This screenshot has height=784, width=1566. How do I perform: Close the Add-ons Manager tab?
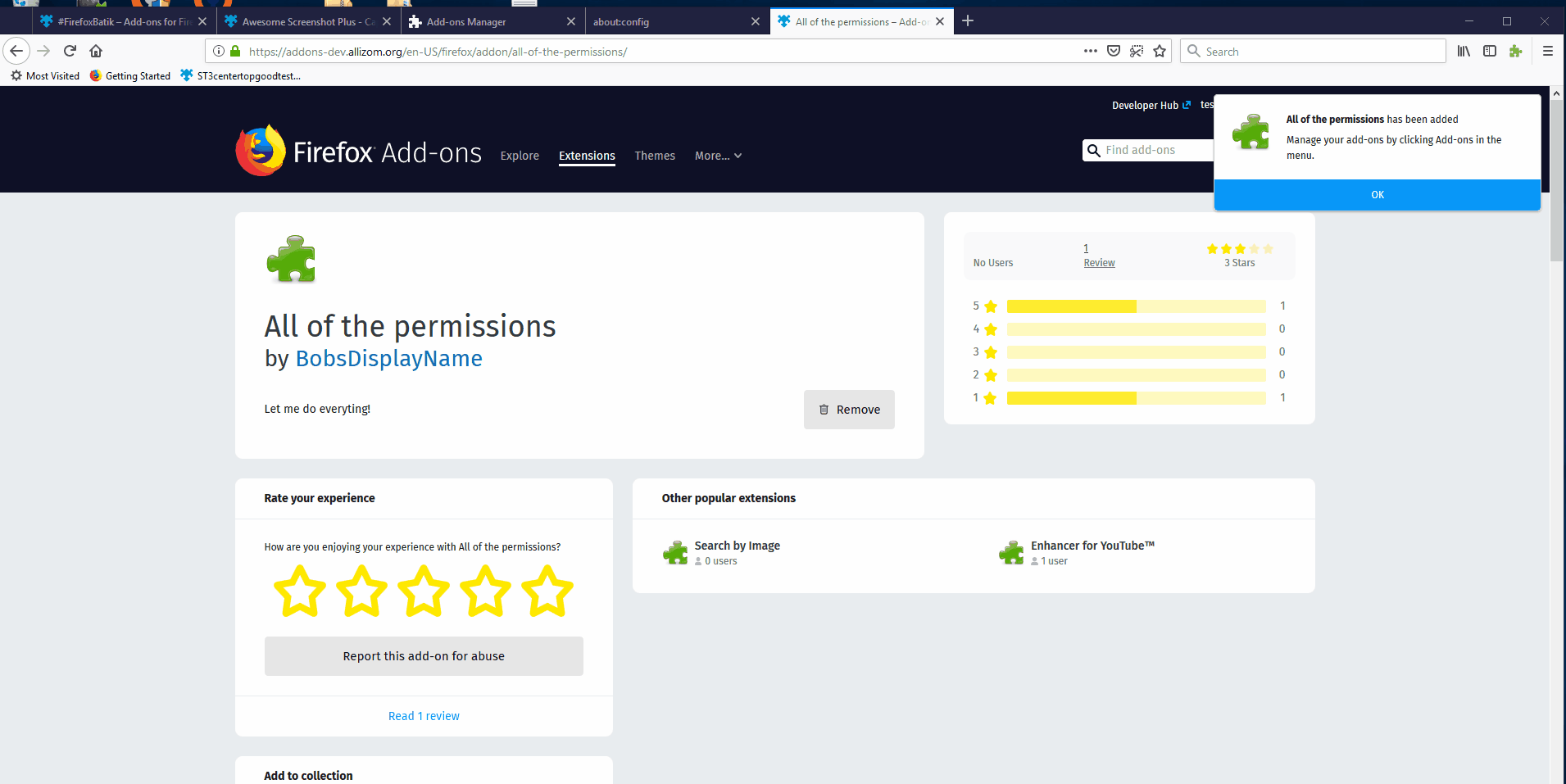coord(571,21)
